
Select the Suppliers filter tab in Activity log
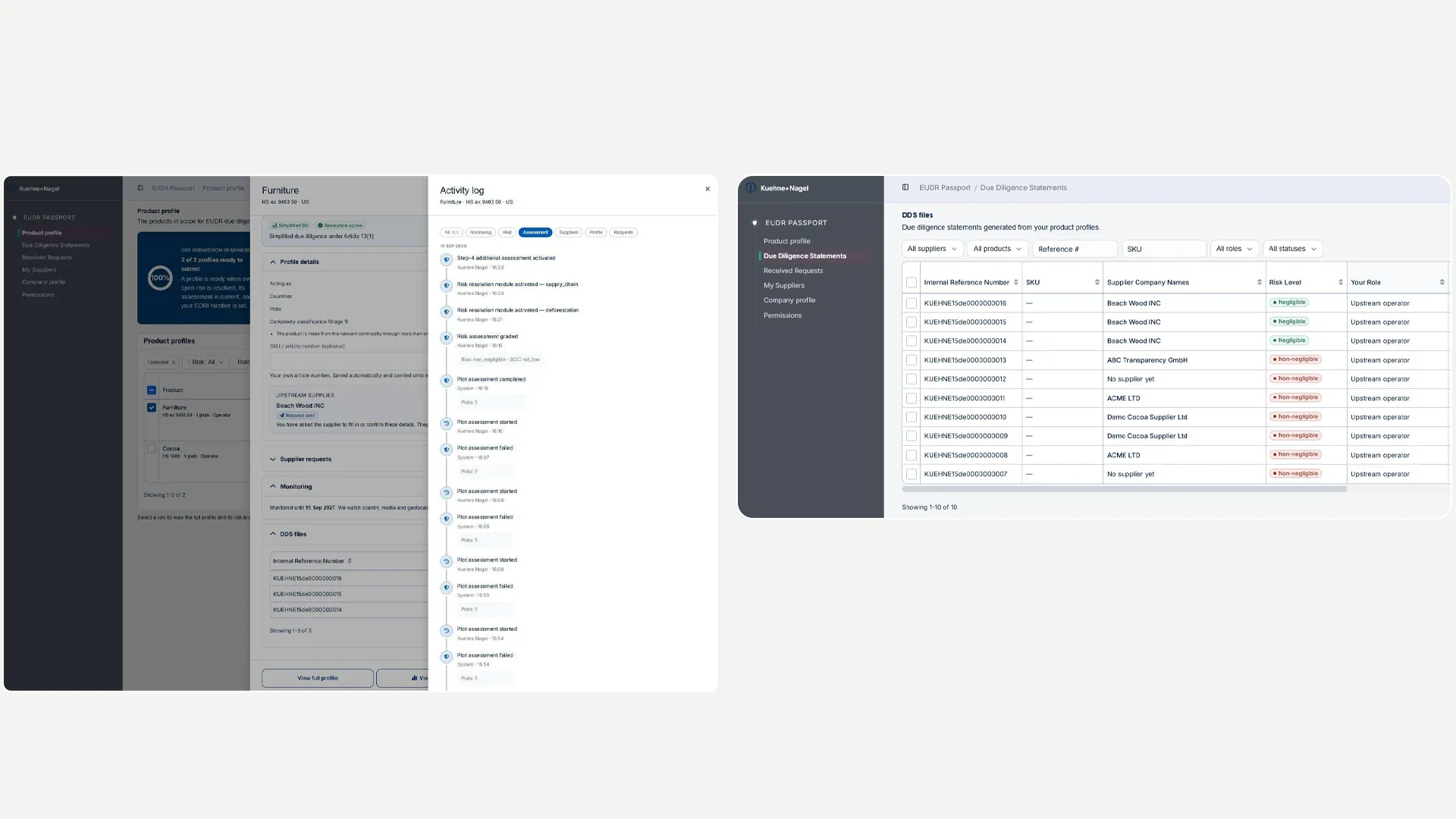pos(569,232)
